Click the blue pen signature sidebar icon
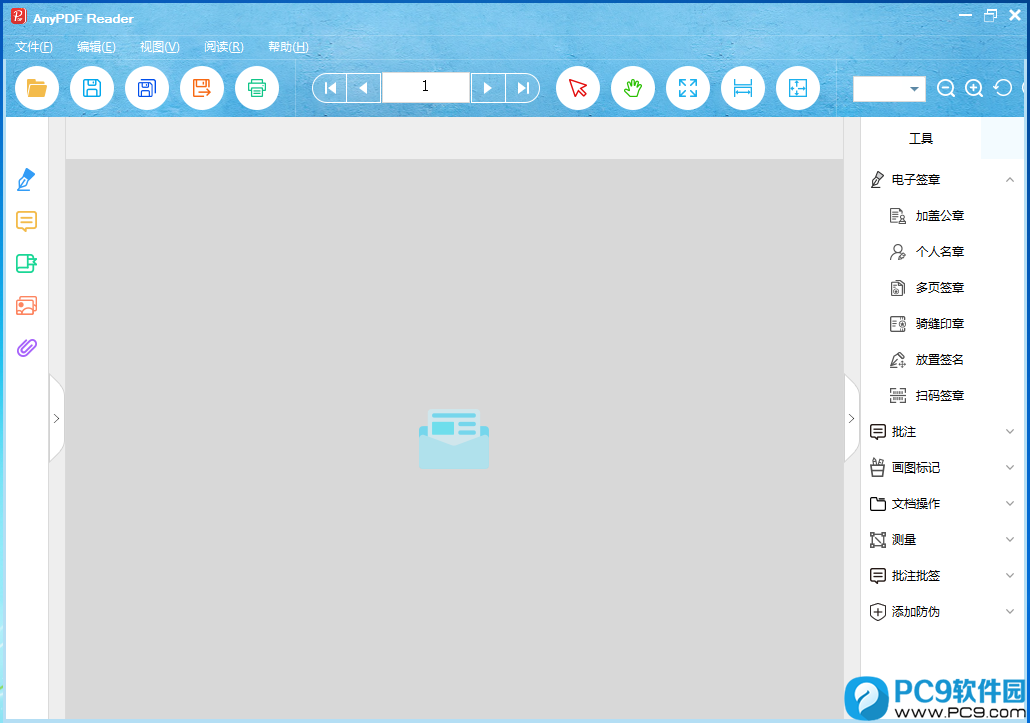 26,179
